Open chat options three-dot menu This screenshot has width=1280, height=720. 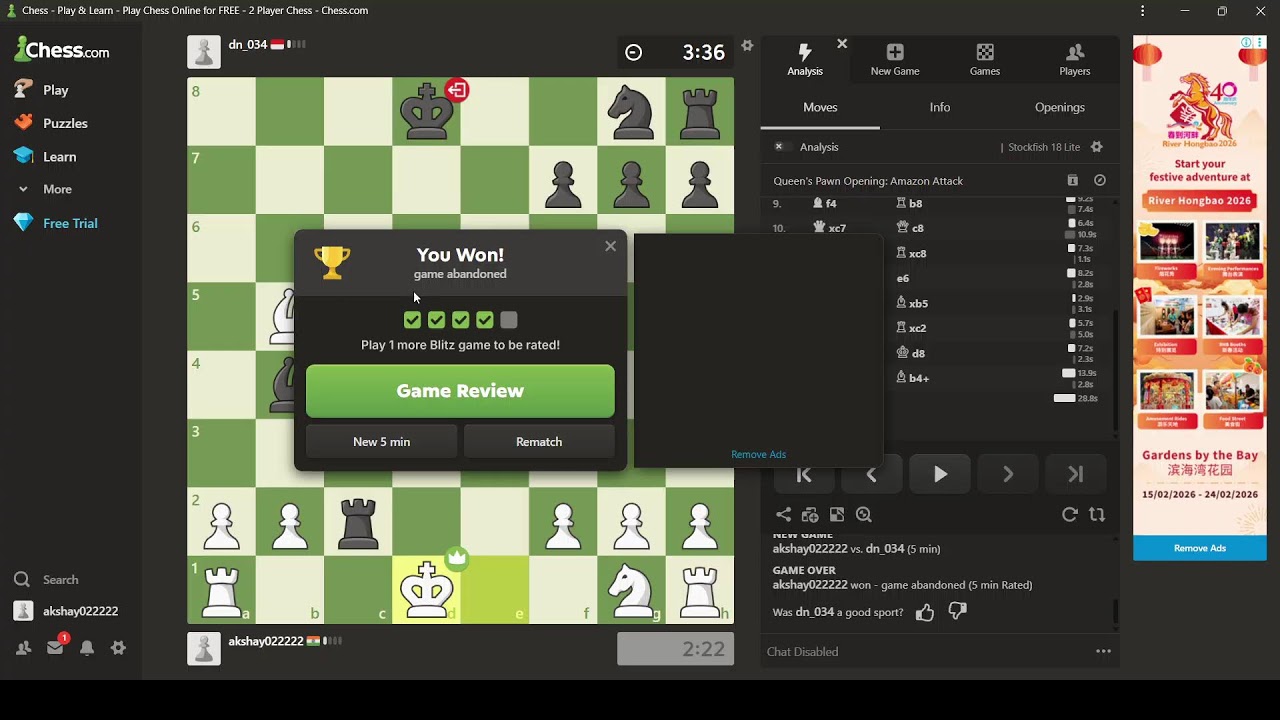(1103, 652)
